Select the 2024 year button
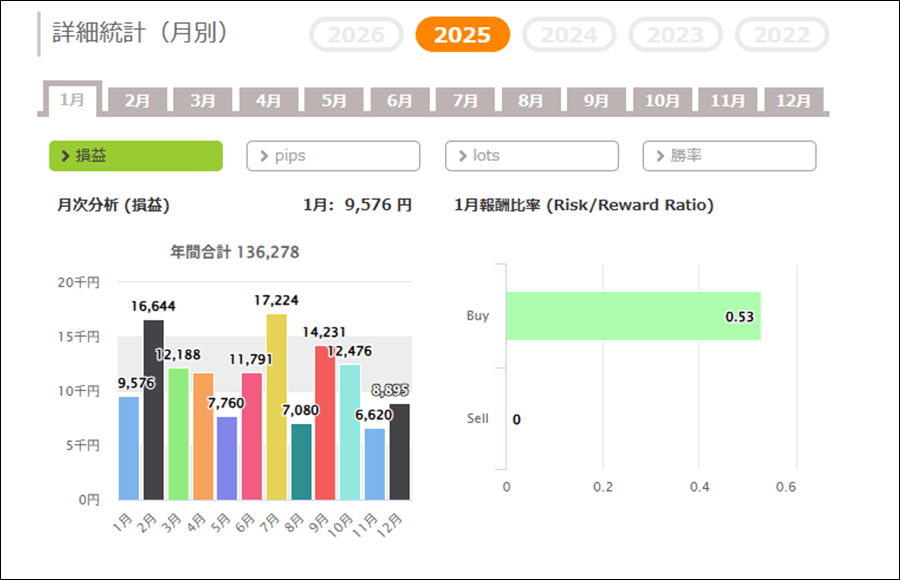The image size is (900, 580). tap(569, 35)
